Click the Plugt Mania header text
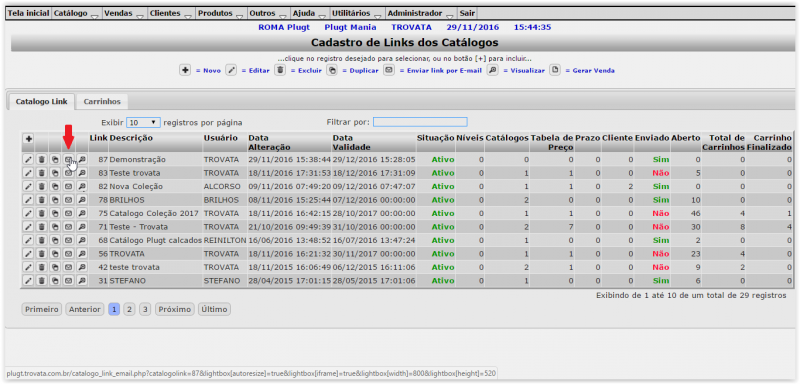Viewport: 800px width, 384px height. tap(351, 28)
